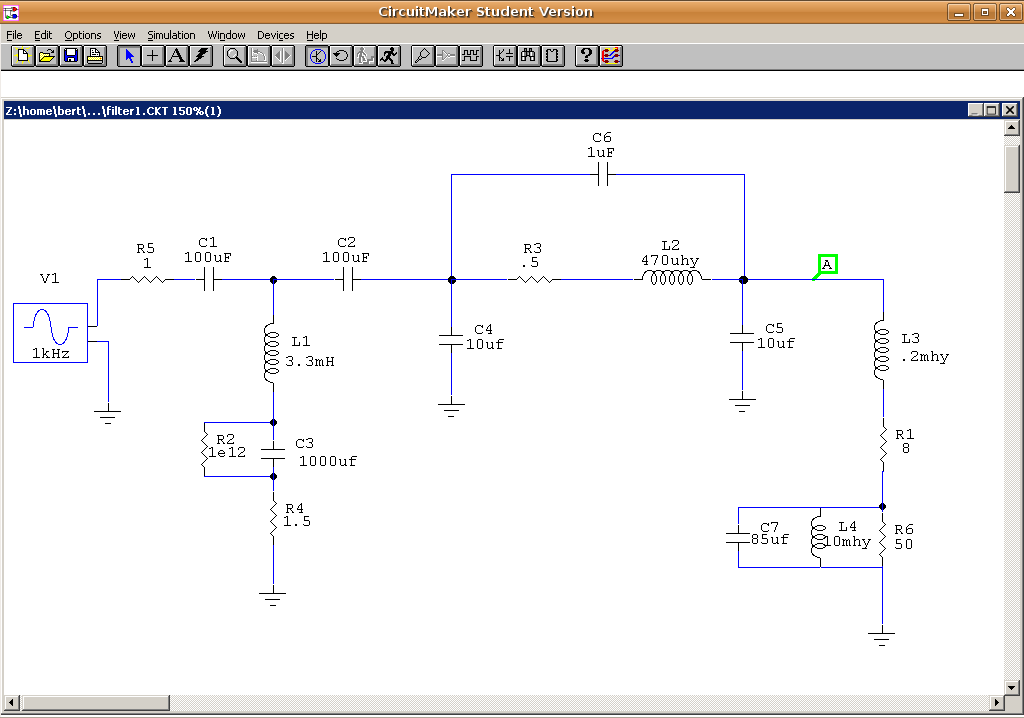1024x718 pixels.
Task: Save the circuit with floppy disk icon
Action: coord(70,56)
